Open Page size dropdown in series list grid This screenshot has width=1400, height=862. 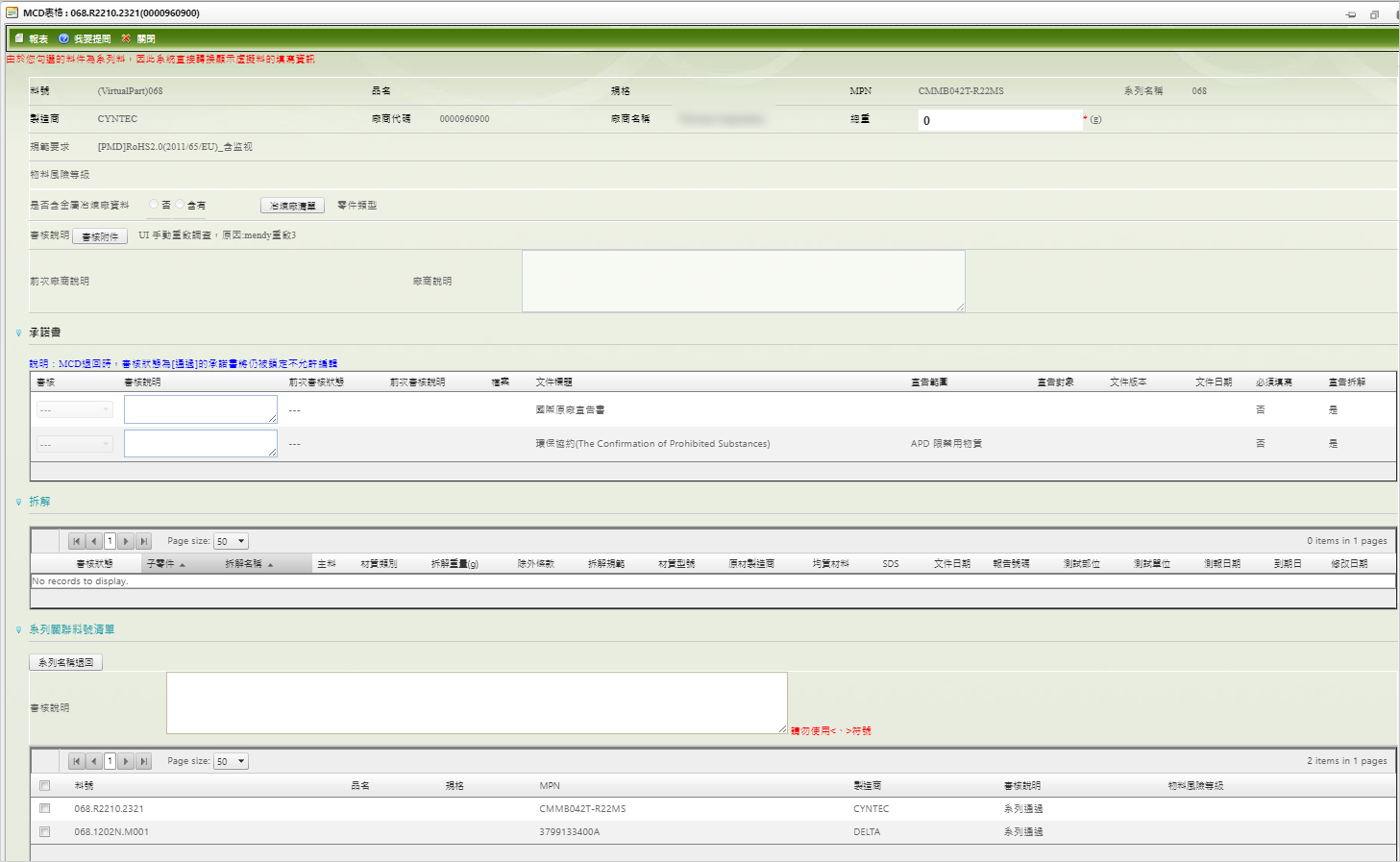click(x=232, y=761)
